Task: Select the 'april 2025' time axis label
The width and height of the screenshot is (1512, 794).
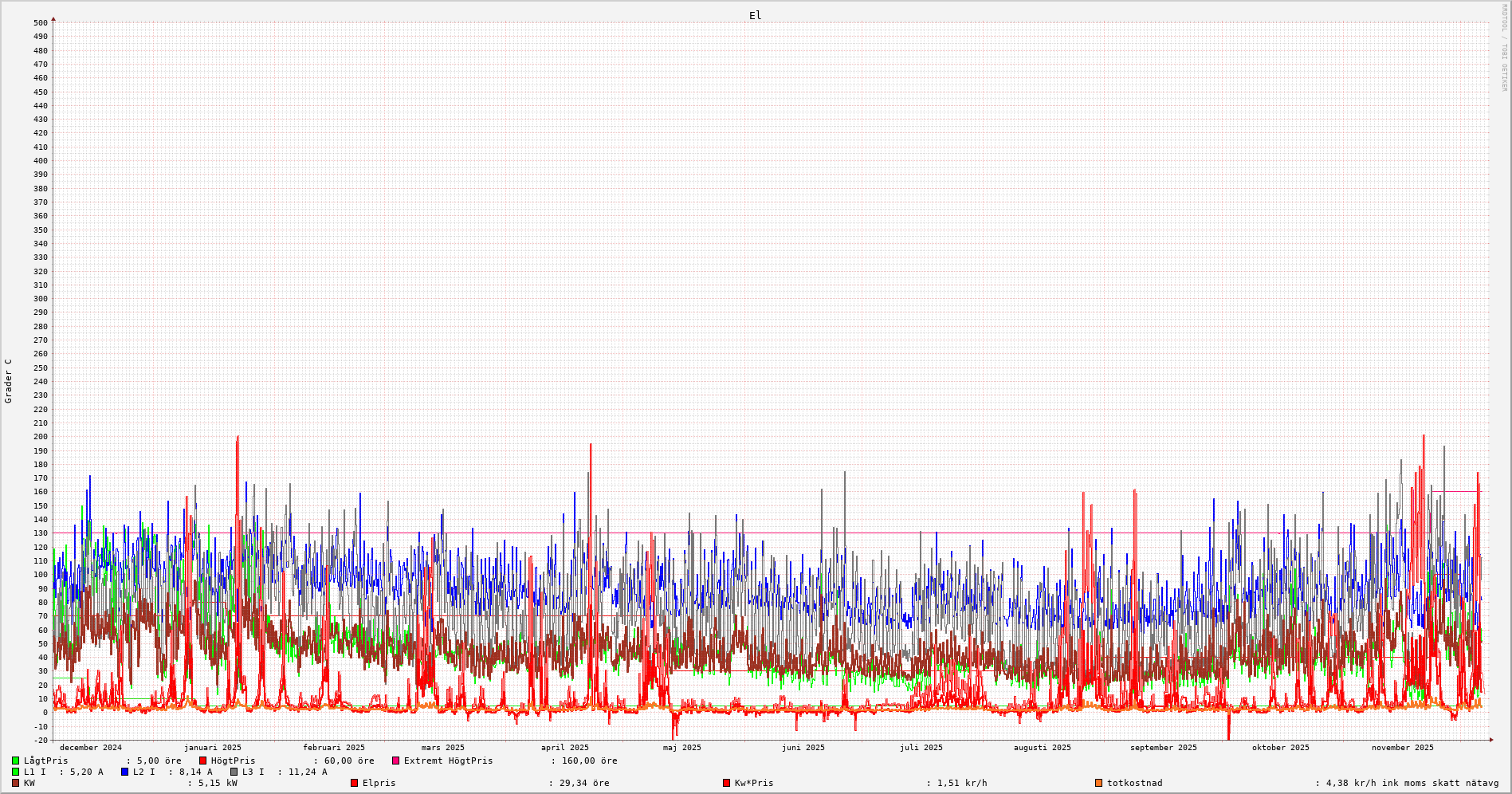Action: [x=565, y=748]
